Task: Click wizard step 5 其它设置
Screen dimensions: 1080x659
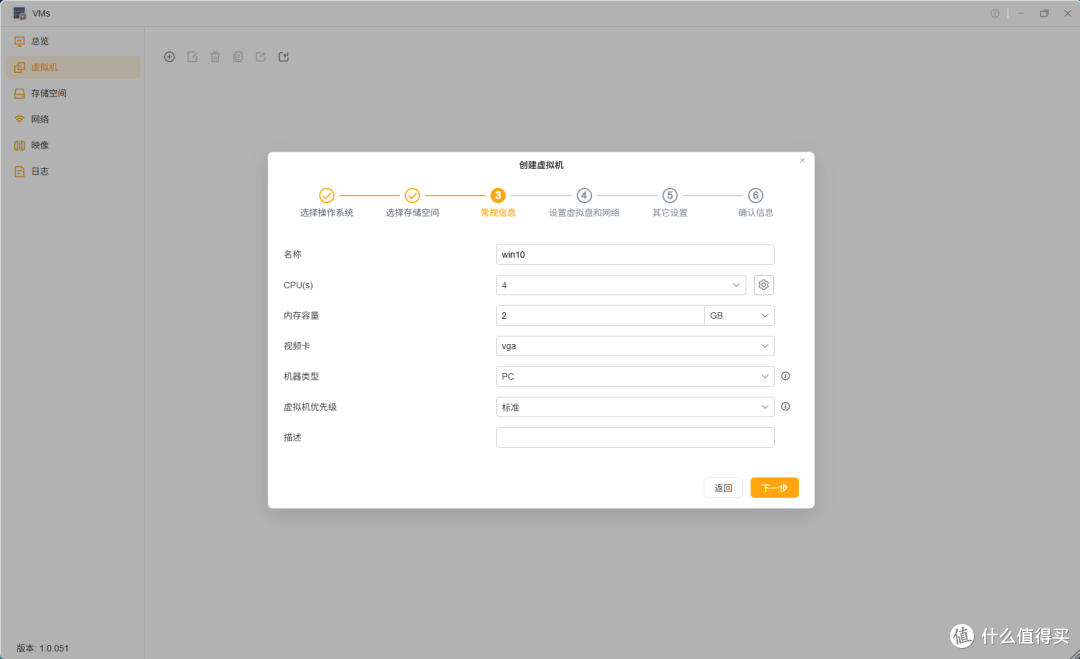Action: pyautogui.click(x=669, y=203)
